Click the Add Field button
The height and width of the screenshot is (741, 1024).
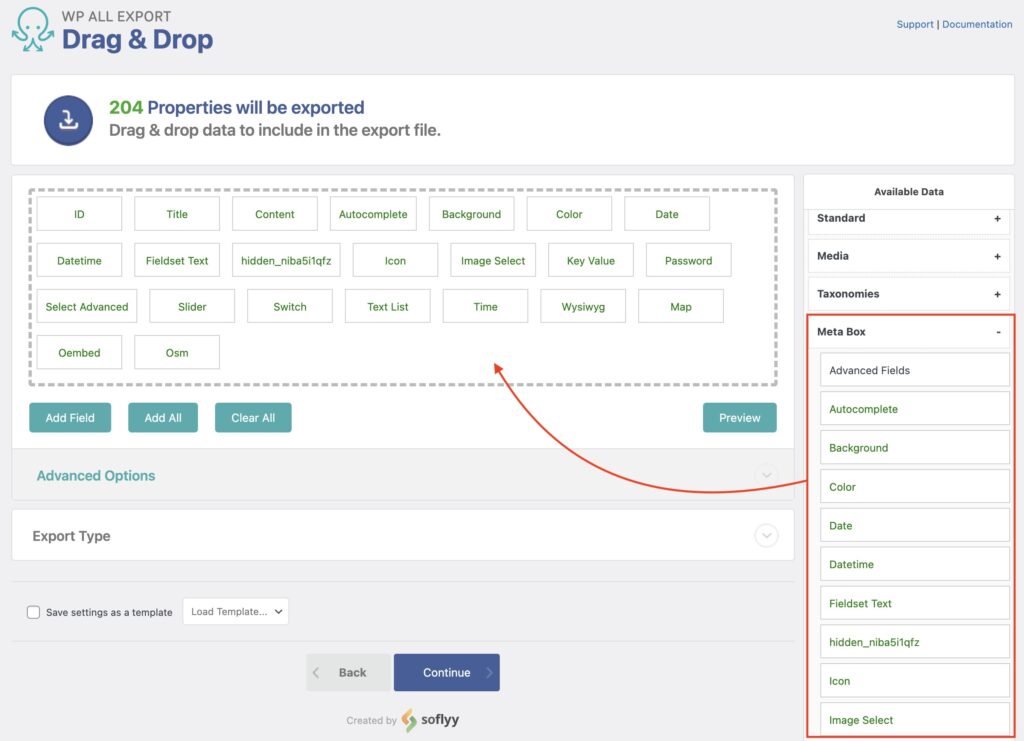(69, 417)
